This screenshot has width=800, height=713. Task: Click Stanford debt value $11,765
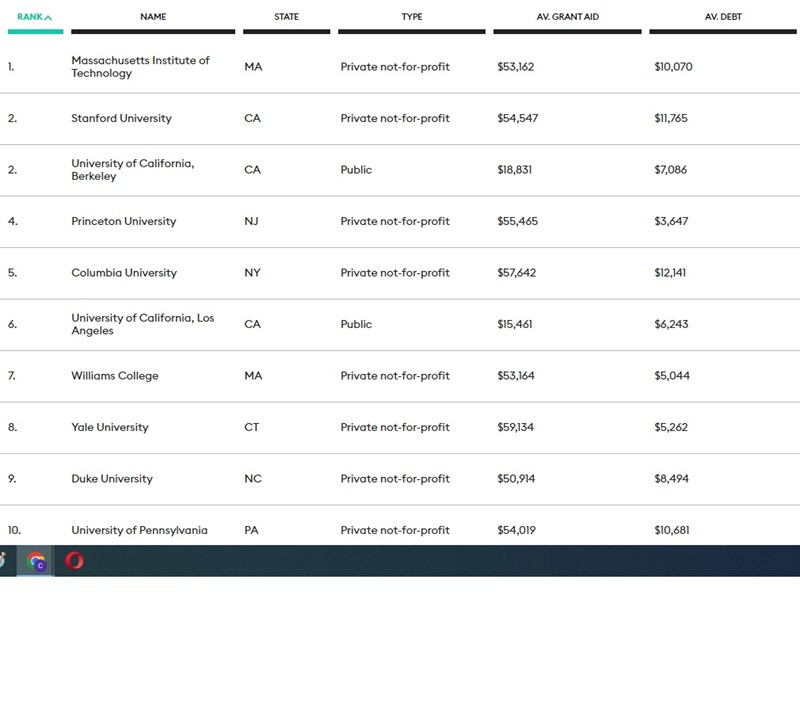tap(671, 118)
